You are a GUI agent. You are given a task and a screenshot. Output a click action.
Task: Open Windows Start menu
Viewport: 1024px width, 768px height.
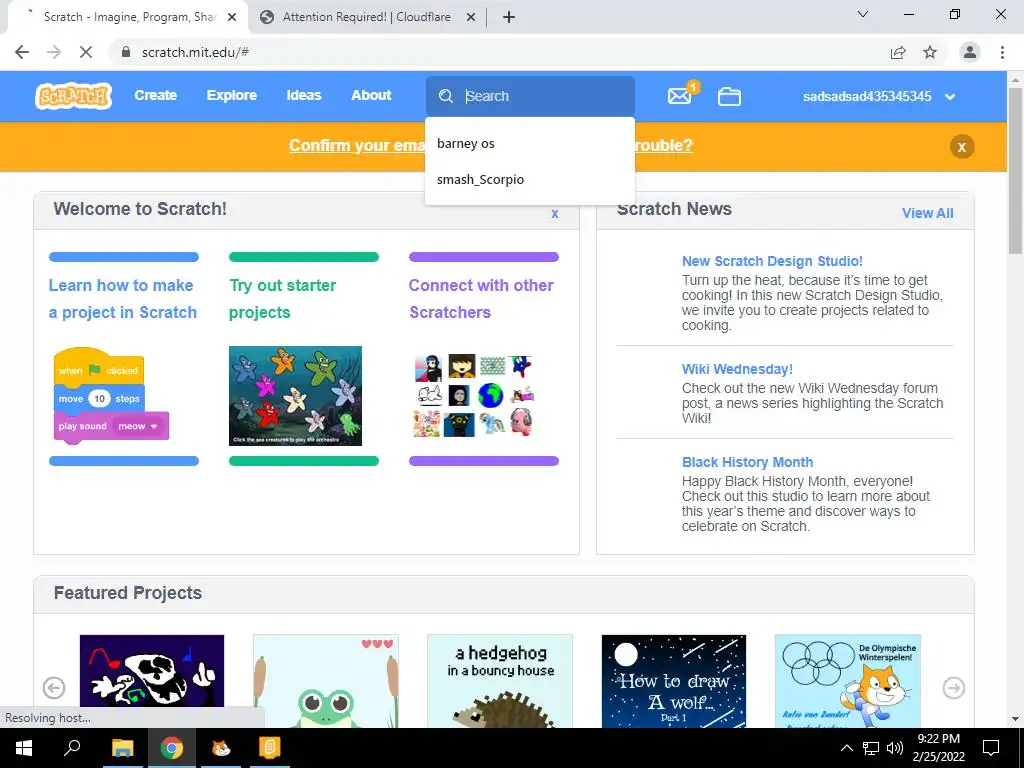[x=24, y=748]
